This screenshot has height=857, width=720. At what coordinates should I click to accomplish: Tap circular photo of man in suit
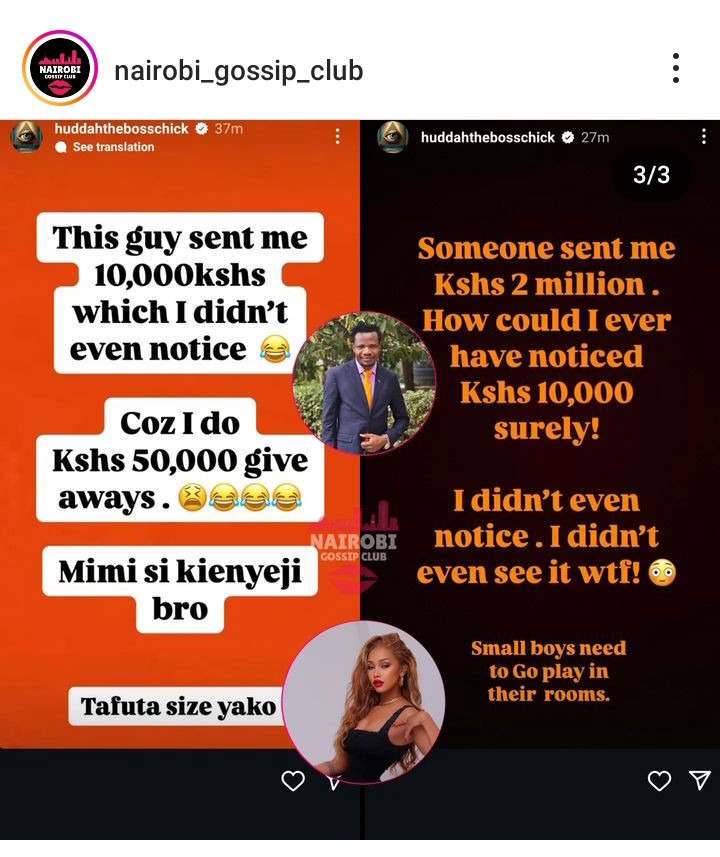(x=365, y=383)
